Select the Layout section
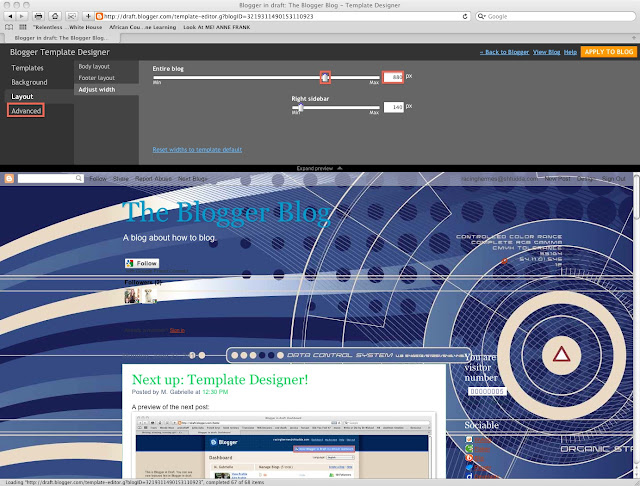The width and height of the screenshot is (640, 486). point(22,96)
